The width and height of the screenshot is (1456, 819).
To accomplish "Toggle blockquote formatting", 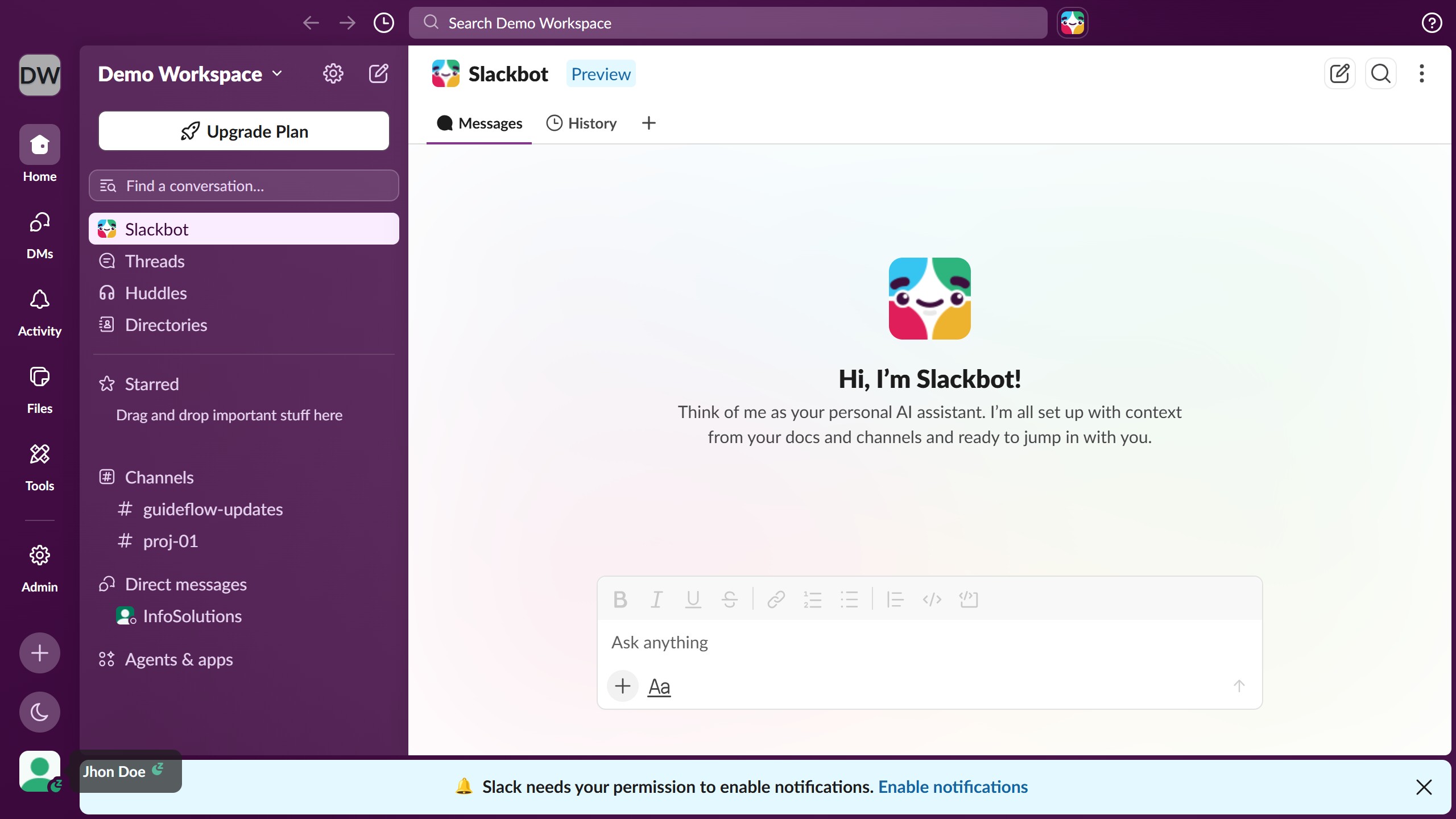I will tap(895, 599).
